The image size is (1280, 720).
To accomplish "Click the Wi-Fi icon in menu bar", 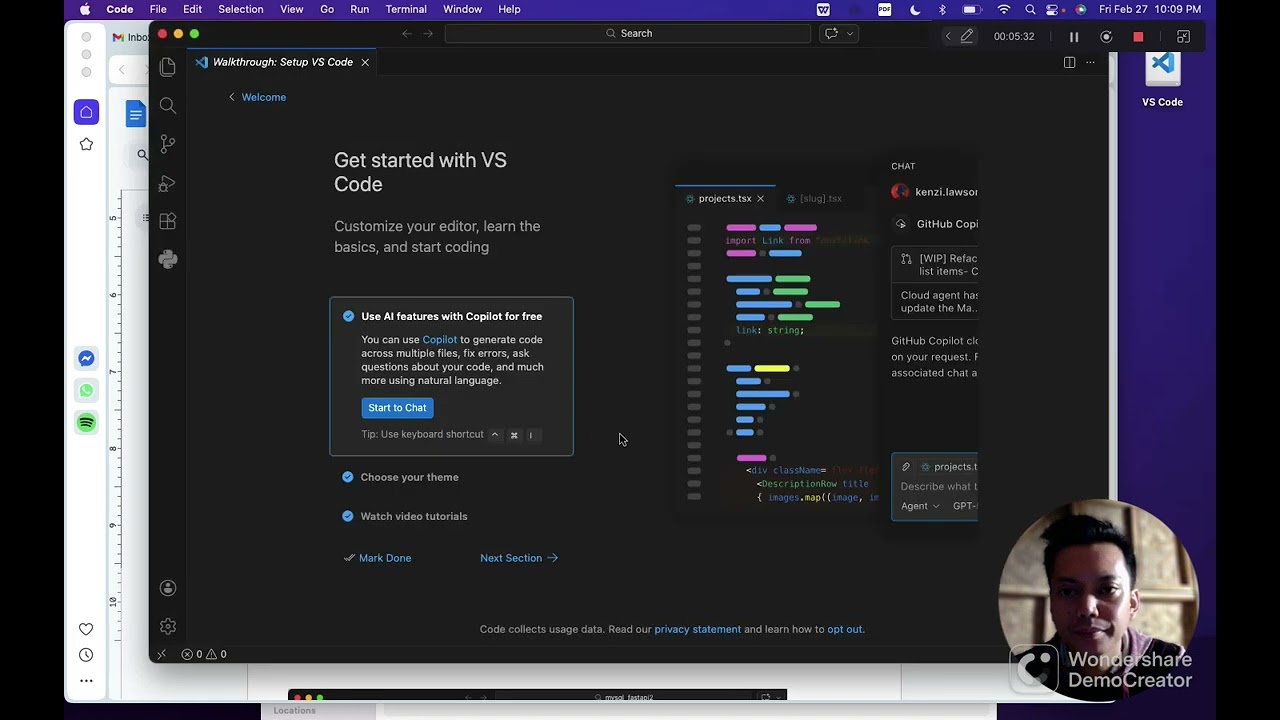I will 1004,9.
